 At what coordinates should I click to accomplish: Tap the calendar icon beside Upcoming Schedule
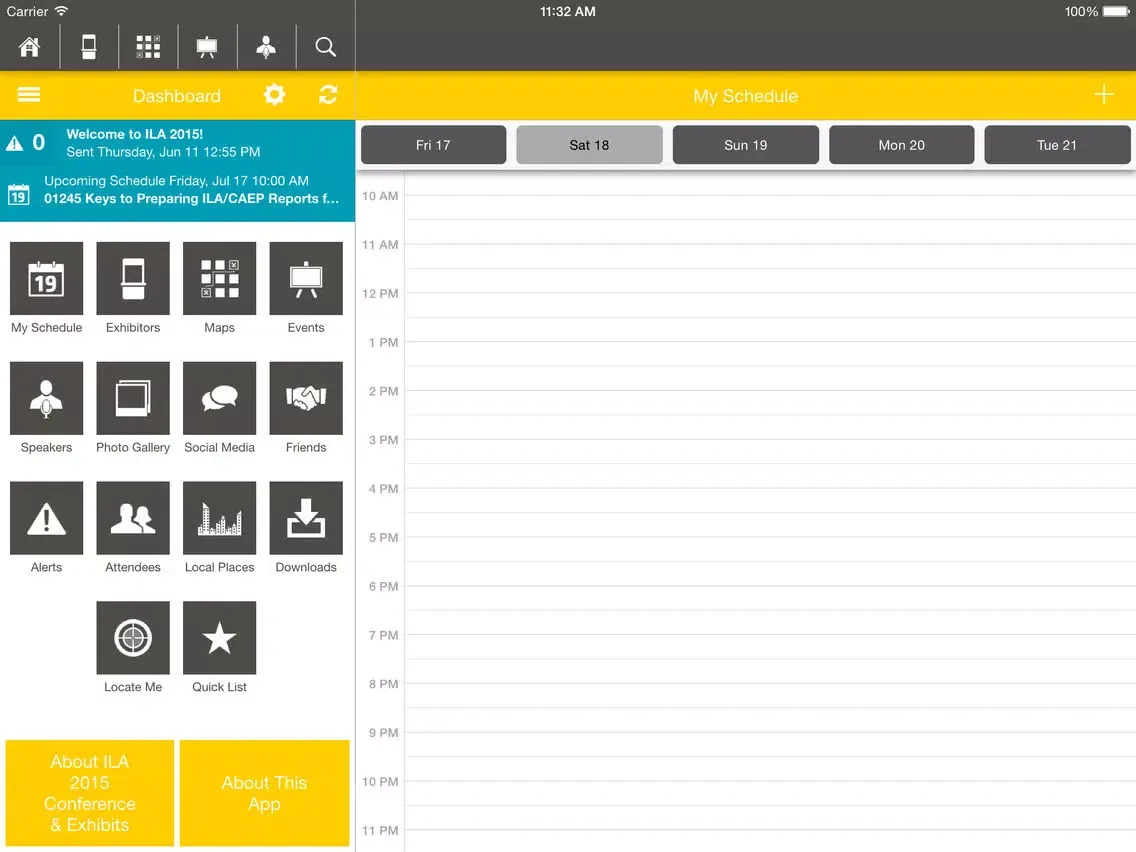[19, 194]
